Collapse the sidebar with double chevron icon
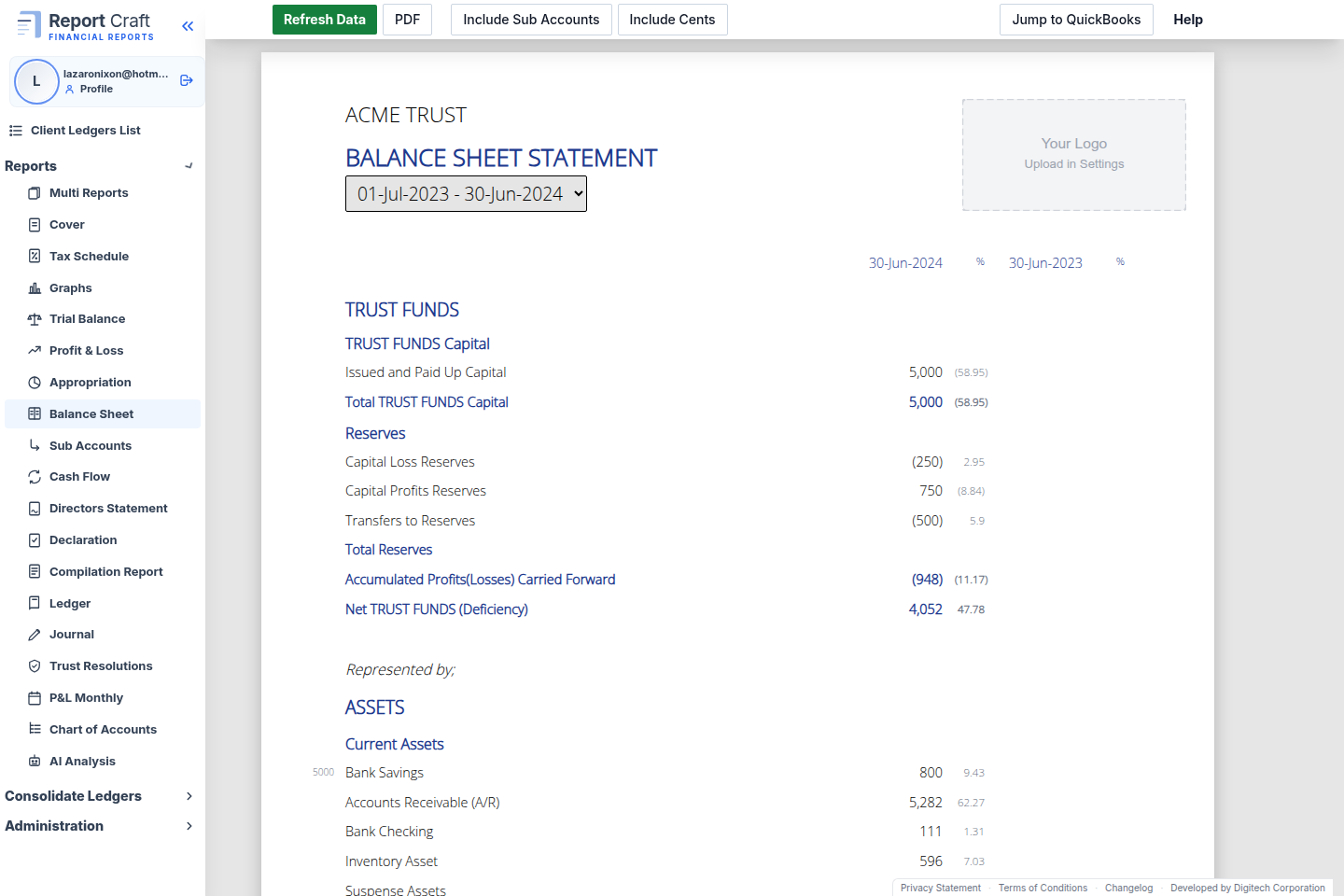 (188, 26)
